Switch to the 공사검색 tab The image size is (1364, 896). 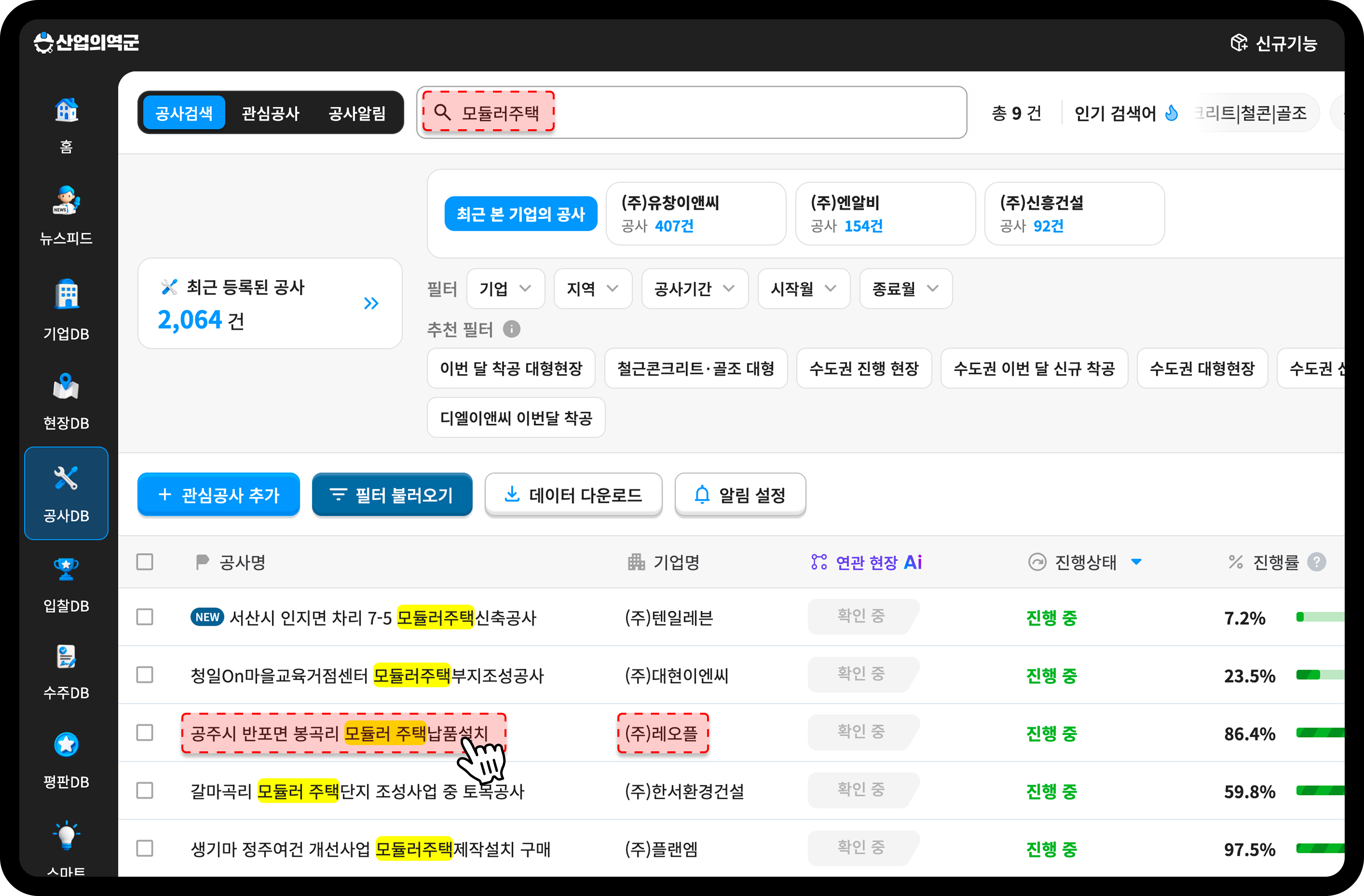[184, 113]
